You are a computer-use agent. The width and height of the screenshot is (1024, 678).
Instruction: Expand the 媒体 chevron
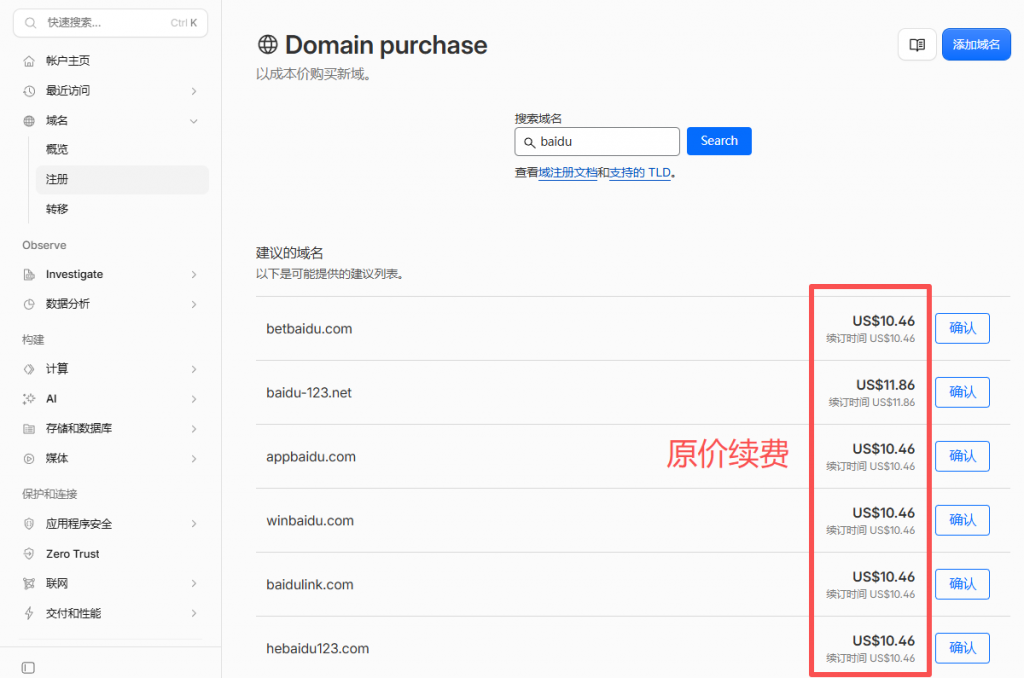point(194,459)
